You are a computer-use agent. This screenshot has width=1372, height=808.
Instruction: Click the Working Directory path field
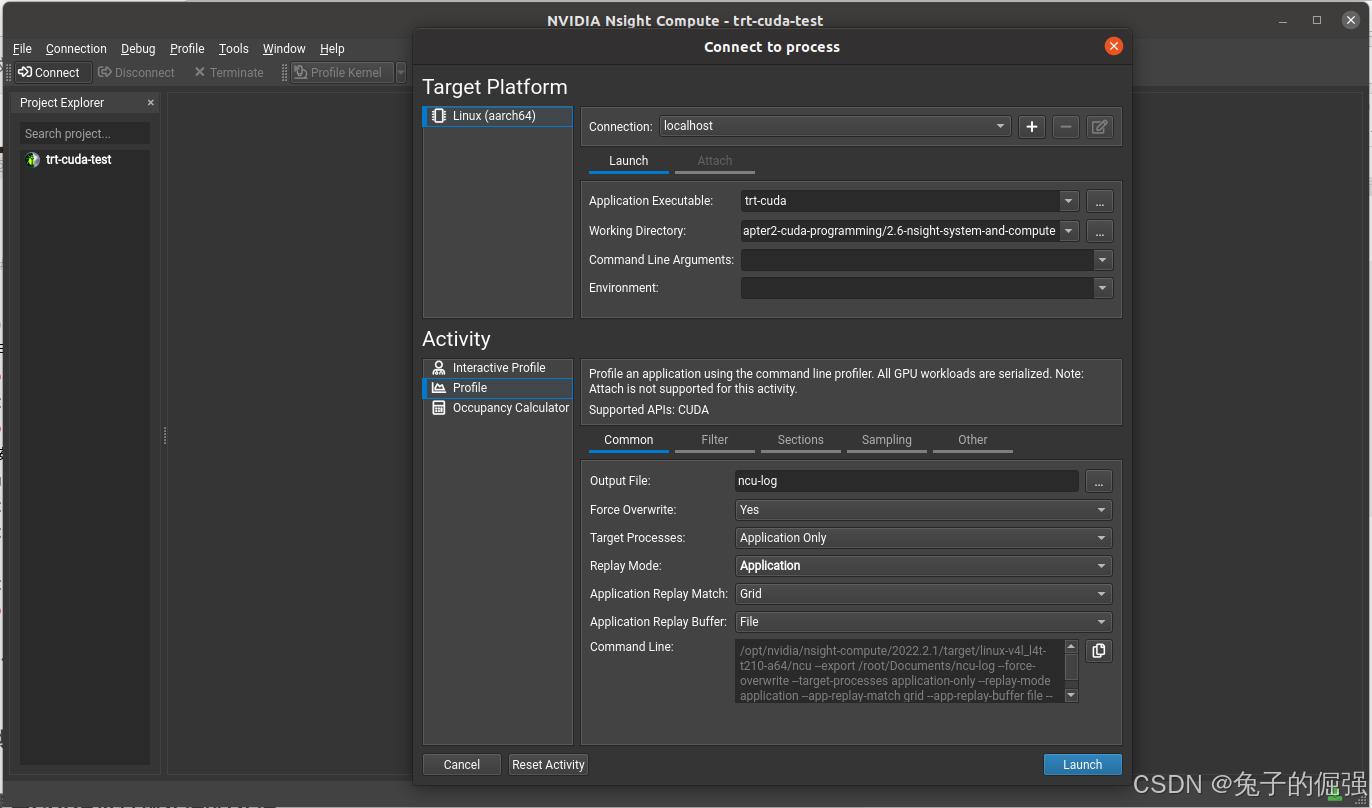click(900, 231)
